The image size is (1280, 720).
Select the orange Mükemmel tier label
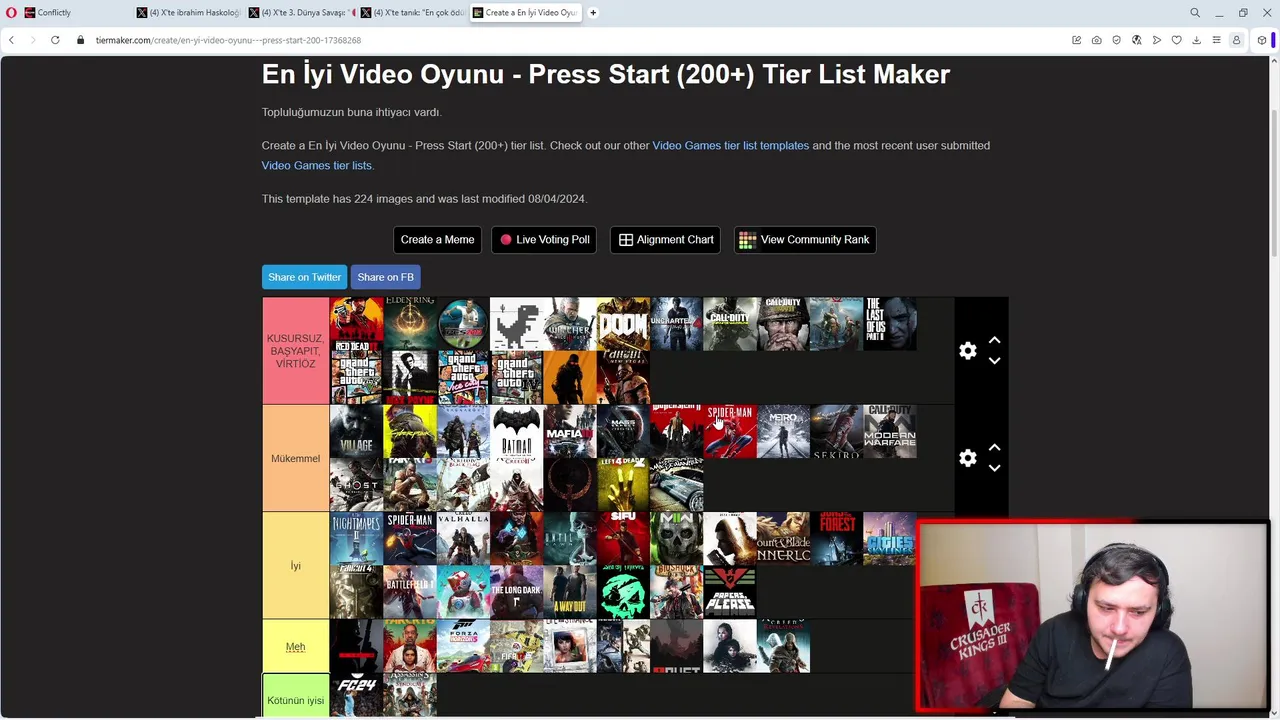[x=295, y=458]
